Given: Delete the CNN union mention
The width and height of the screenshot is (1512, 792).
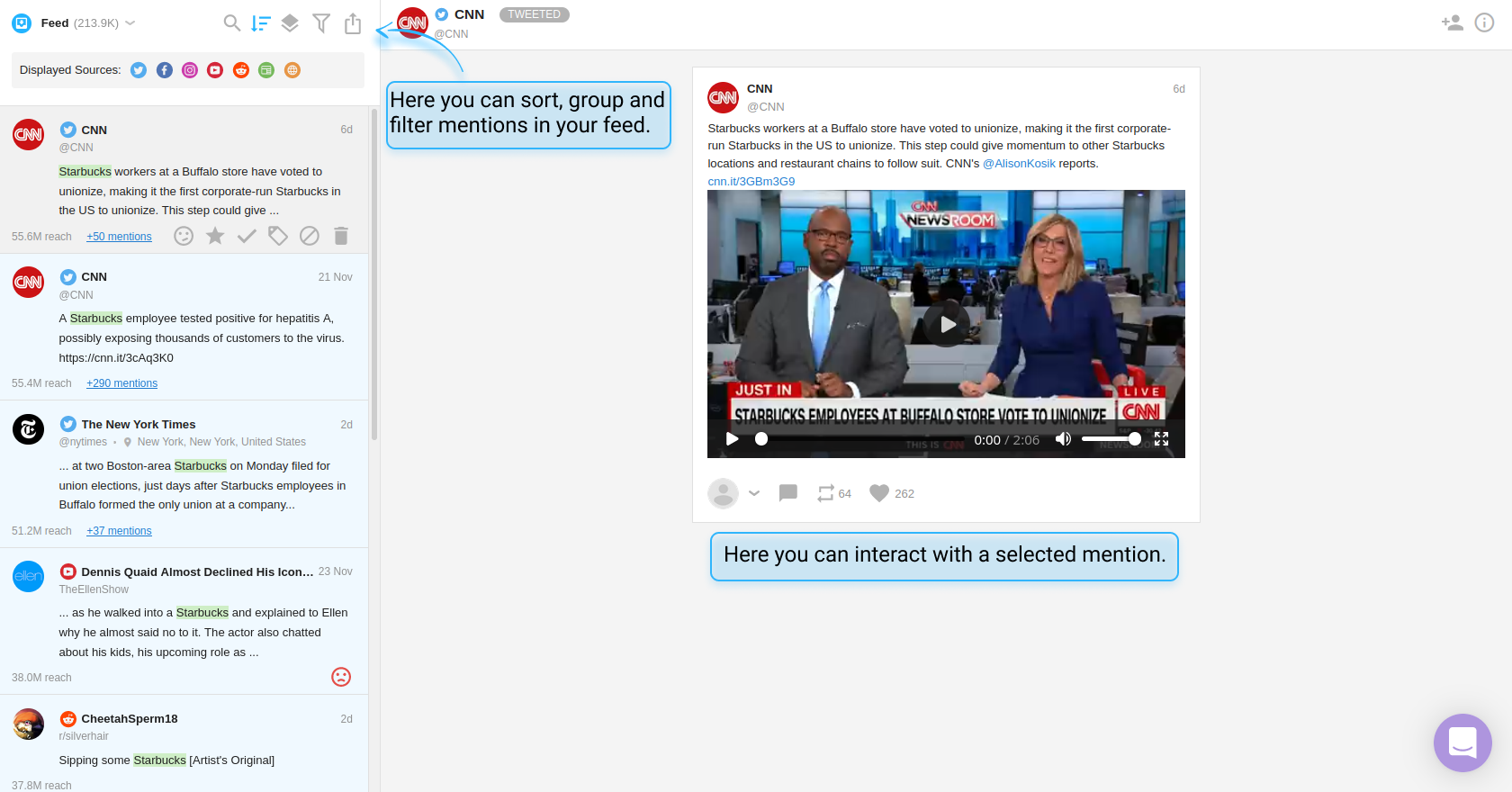Looking at the screenshot, I should 341,236.
